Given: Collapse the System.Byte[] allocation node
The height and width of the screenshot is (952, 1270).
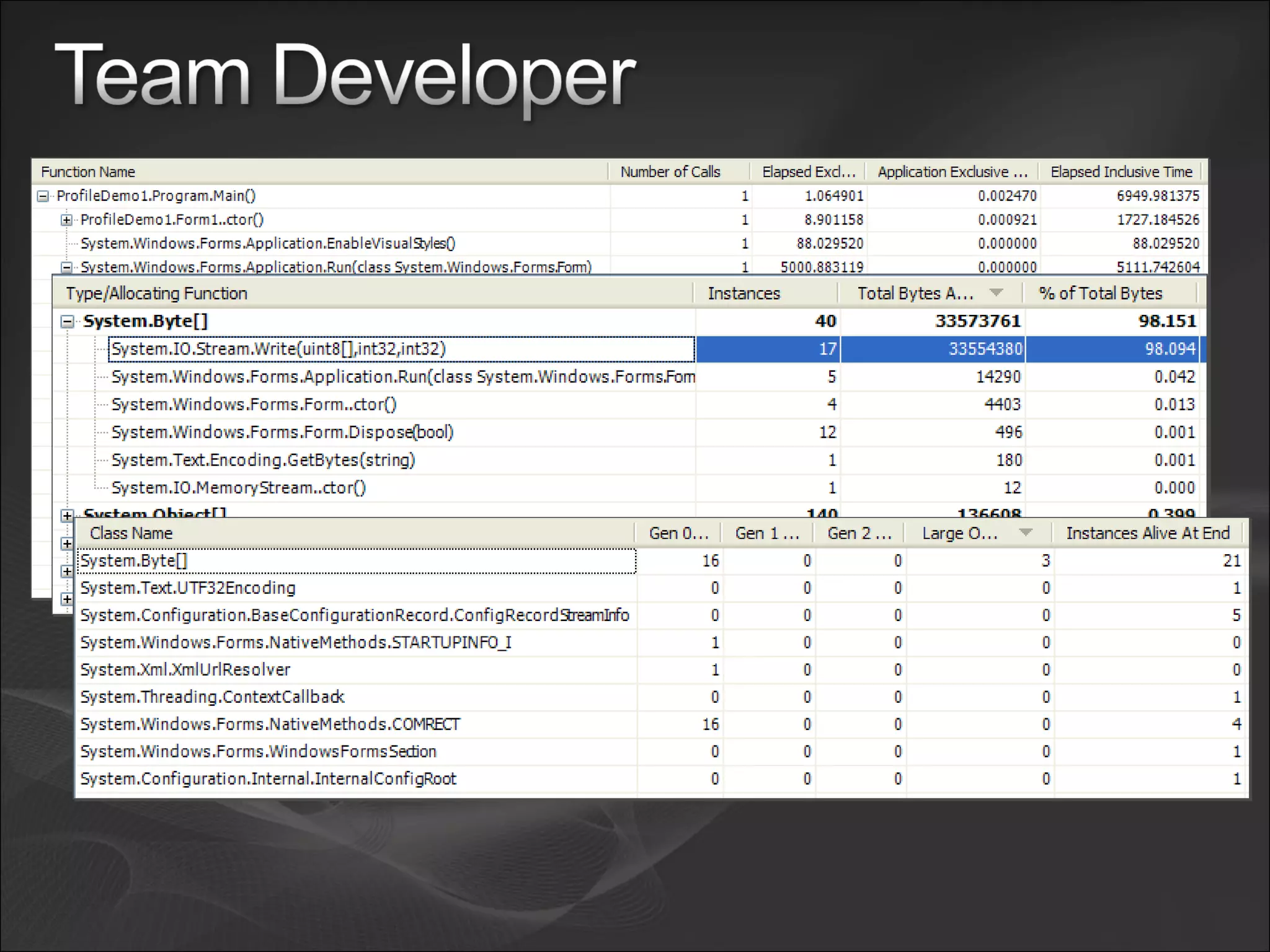Looking at the screenshot, I should click(68, 322).
